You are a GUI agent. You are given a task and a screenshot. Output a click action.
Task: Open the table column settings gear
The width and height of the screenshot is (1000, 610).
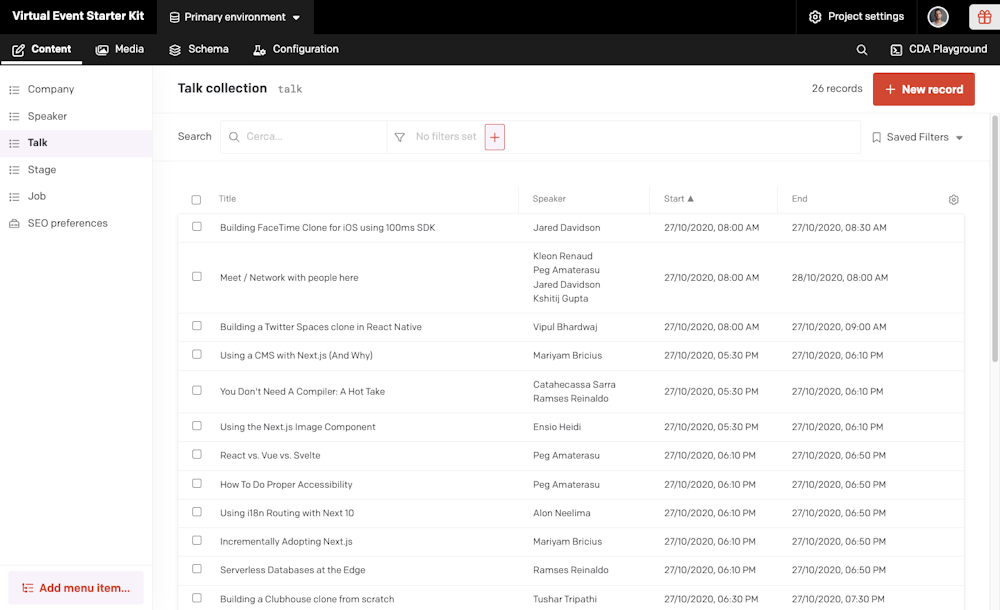pos(953,200)
